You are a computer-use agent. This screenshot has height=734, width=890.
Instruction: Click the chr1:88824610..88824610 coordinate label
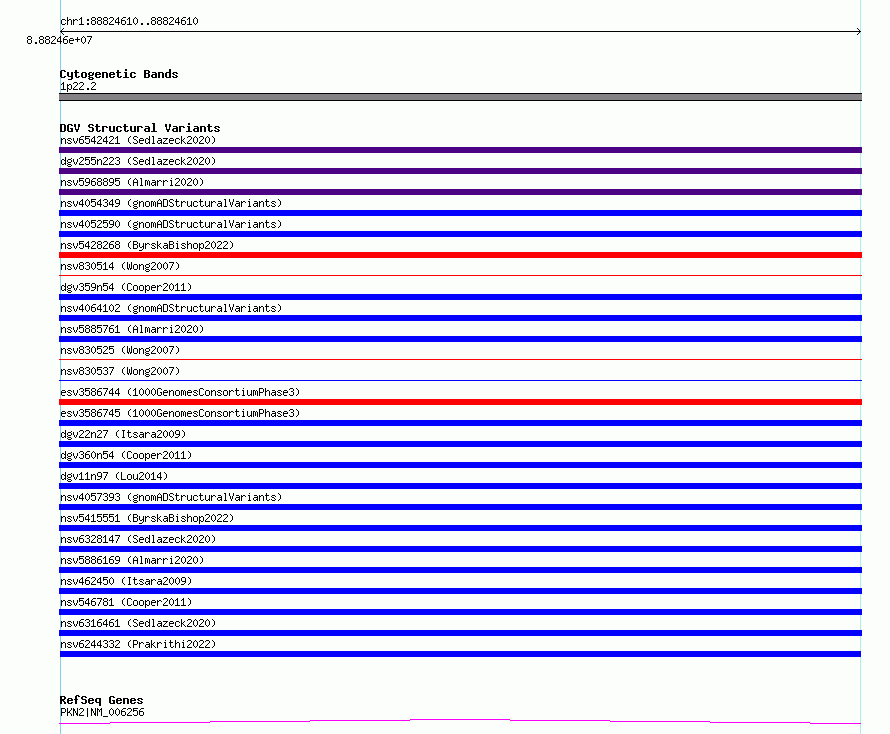click(x=129, y=21)
